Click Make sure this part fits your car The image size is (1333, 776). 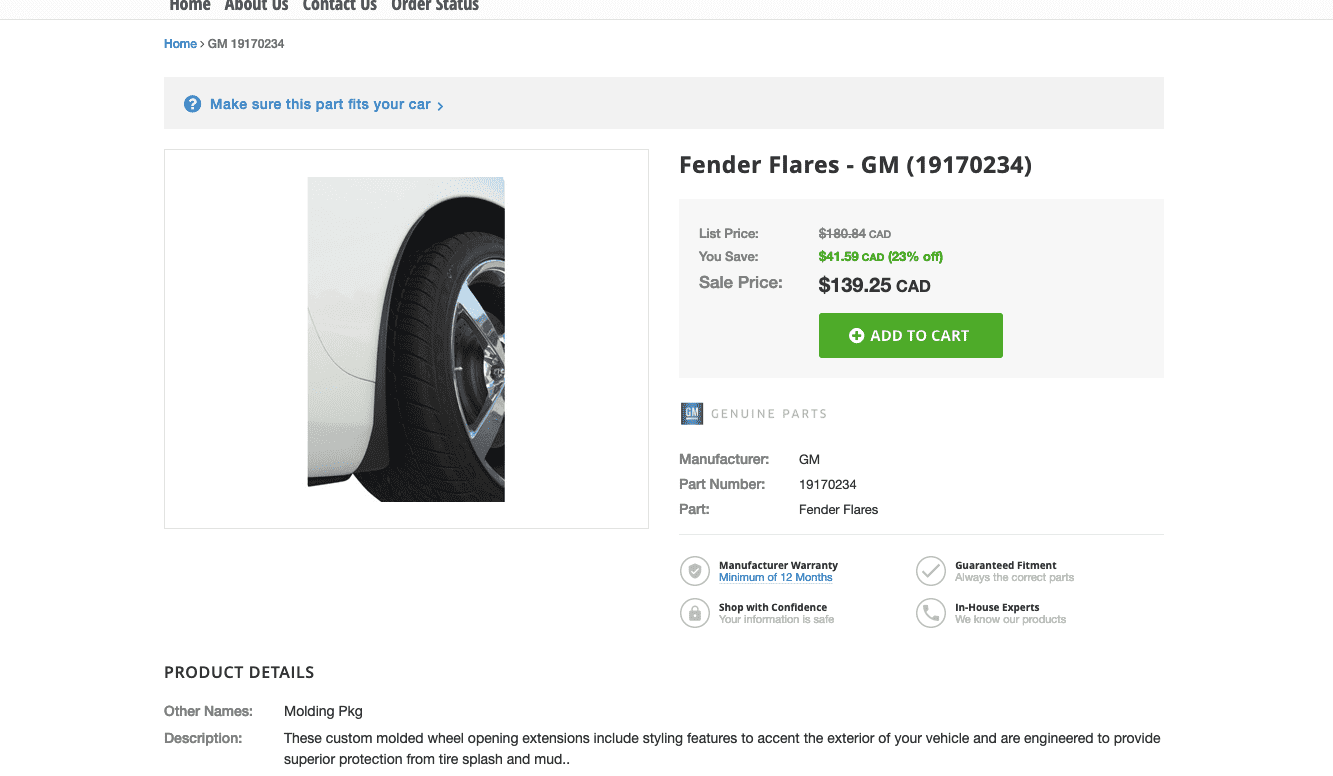(x=320, y=104)
